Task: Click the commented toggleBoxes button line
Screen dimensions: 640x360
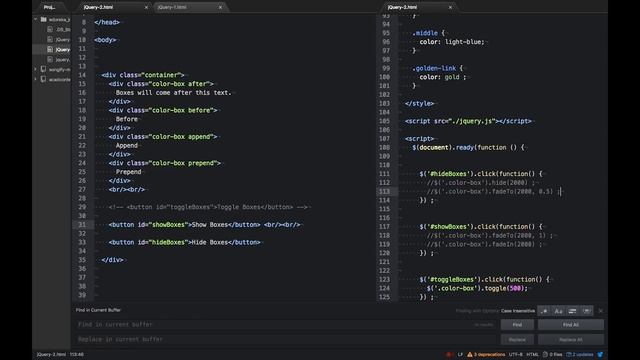Action: 208,207
